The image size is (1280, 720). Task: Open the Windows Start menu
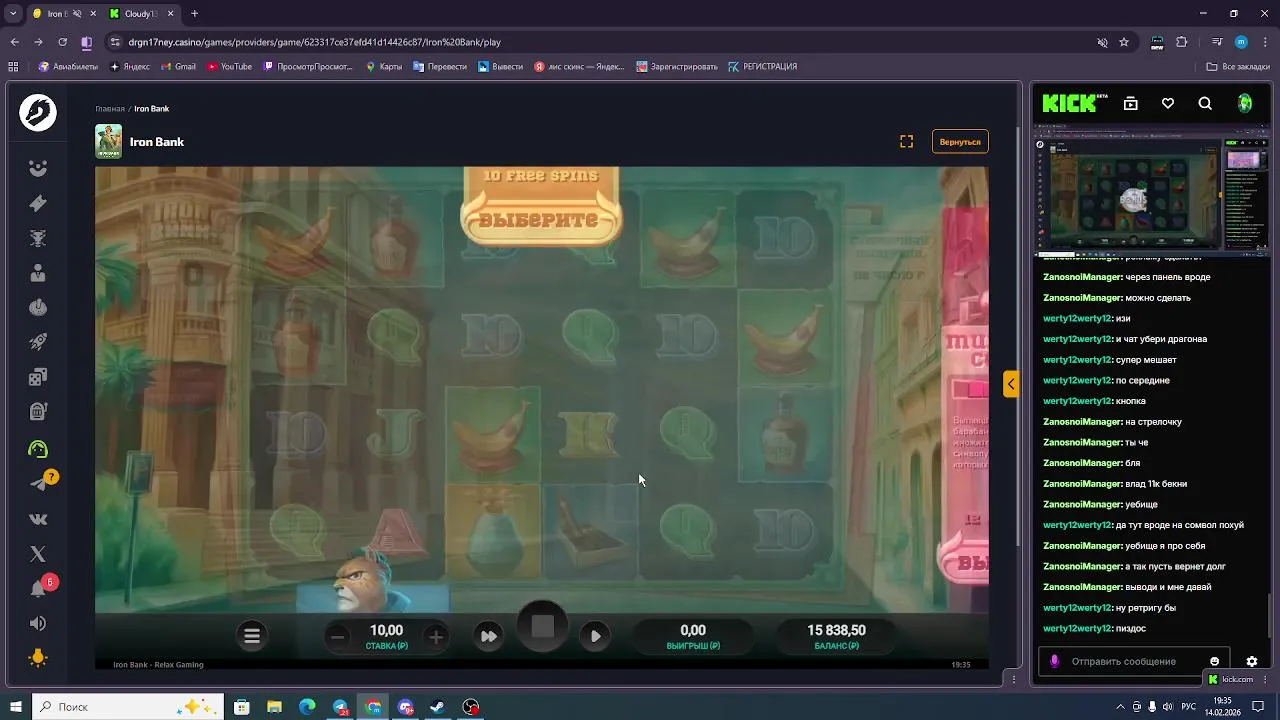point(15,707)
